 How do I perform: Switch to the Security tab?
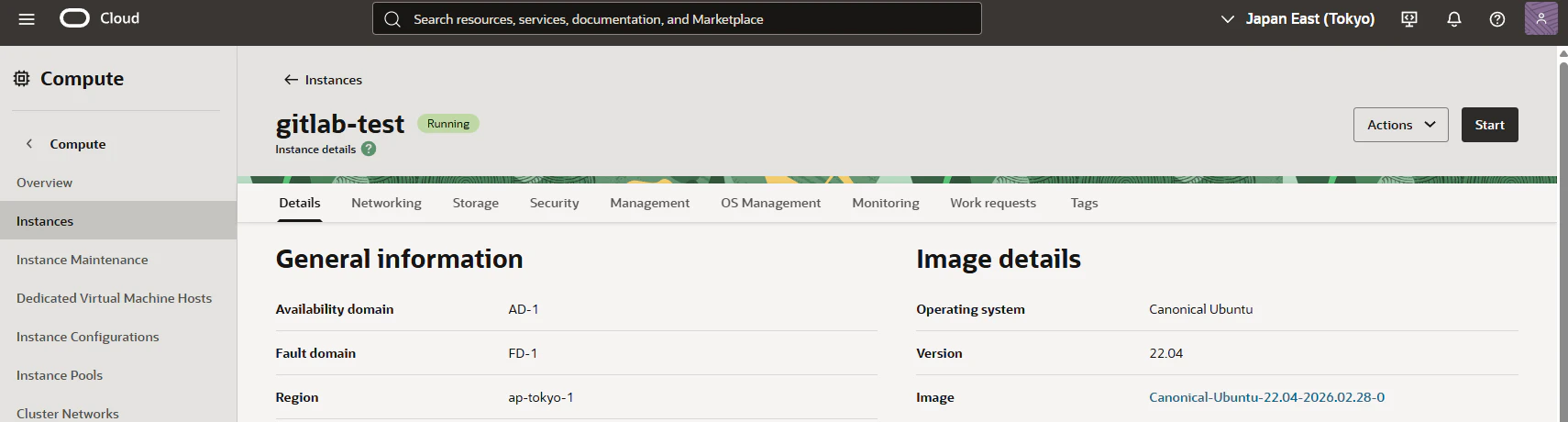(554, 203)
